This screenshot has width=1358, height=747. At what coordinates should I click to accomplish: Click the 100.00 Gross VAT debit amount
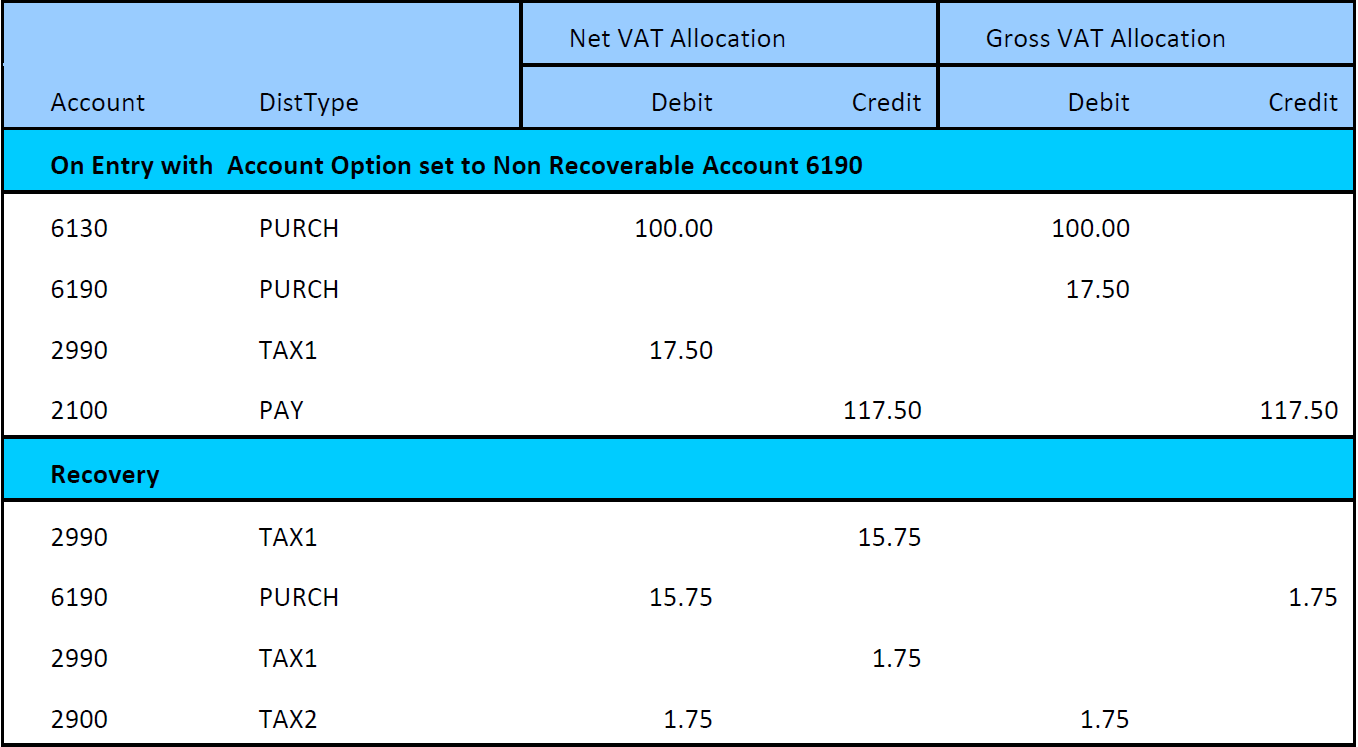tap(1090, 228)
